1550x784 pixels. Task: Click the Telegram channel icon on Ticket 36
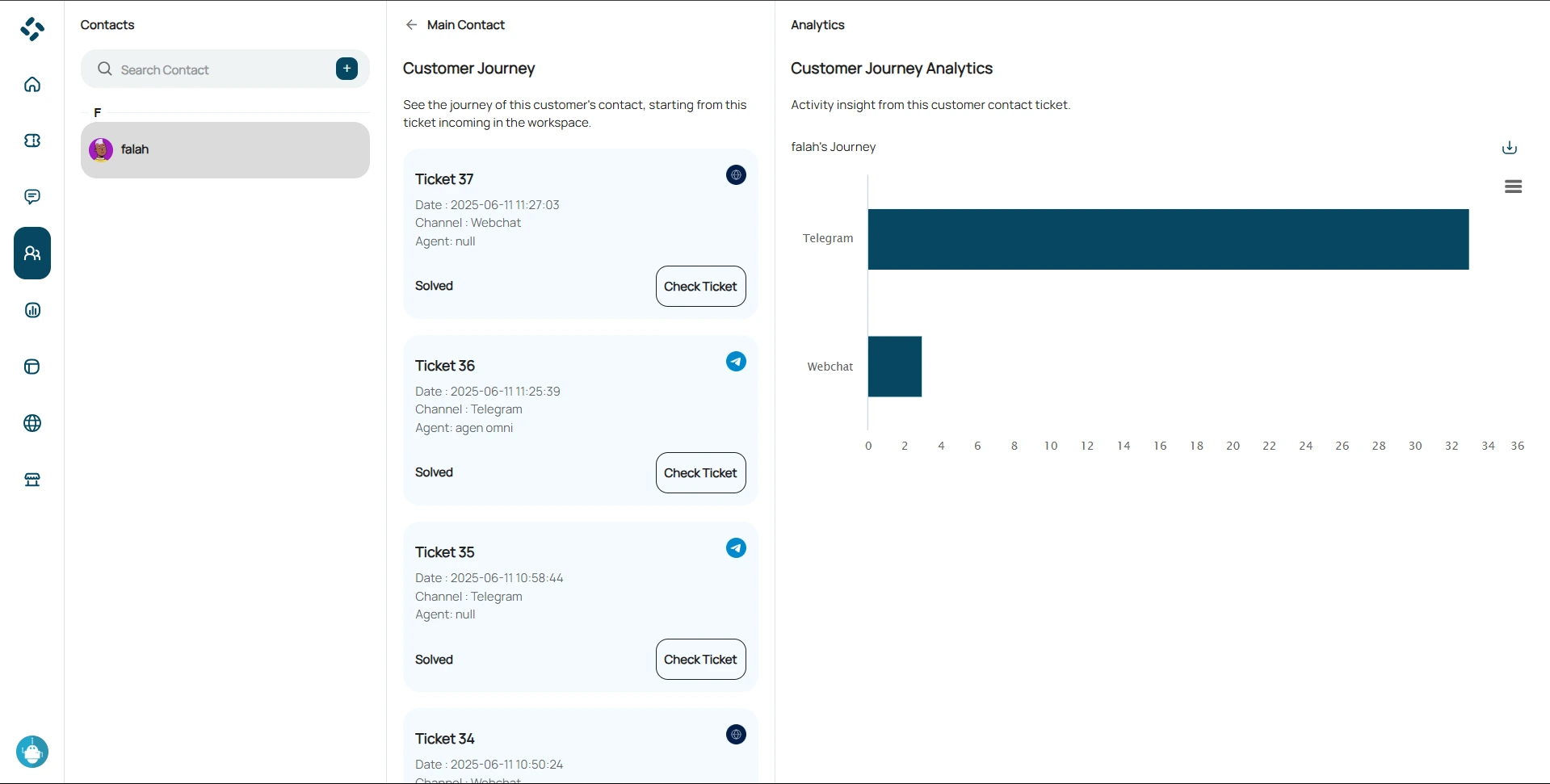point(736,361)
